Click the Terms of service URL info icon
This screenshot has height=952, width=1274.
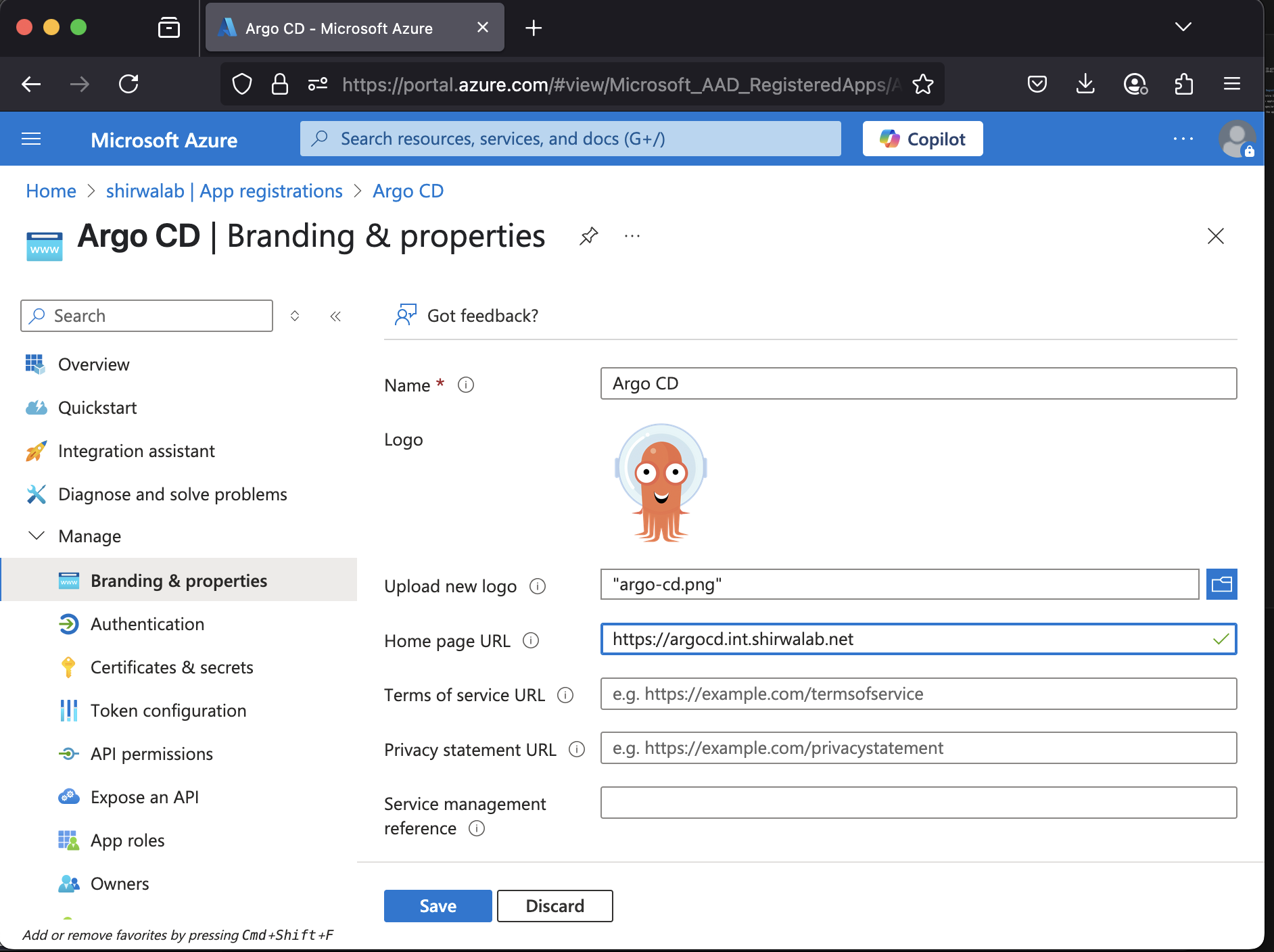click(565, 695)
